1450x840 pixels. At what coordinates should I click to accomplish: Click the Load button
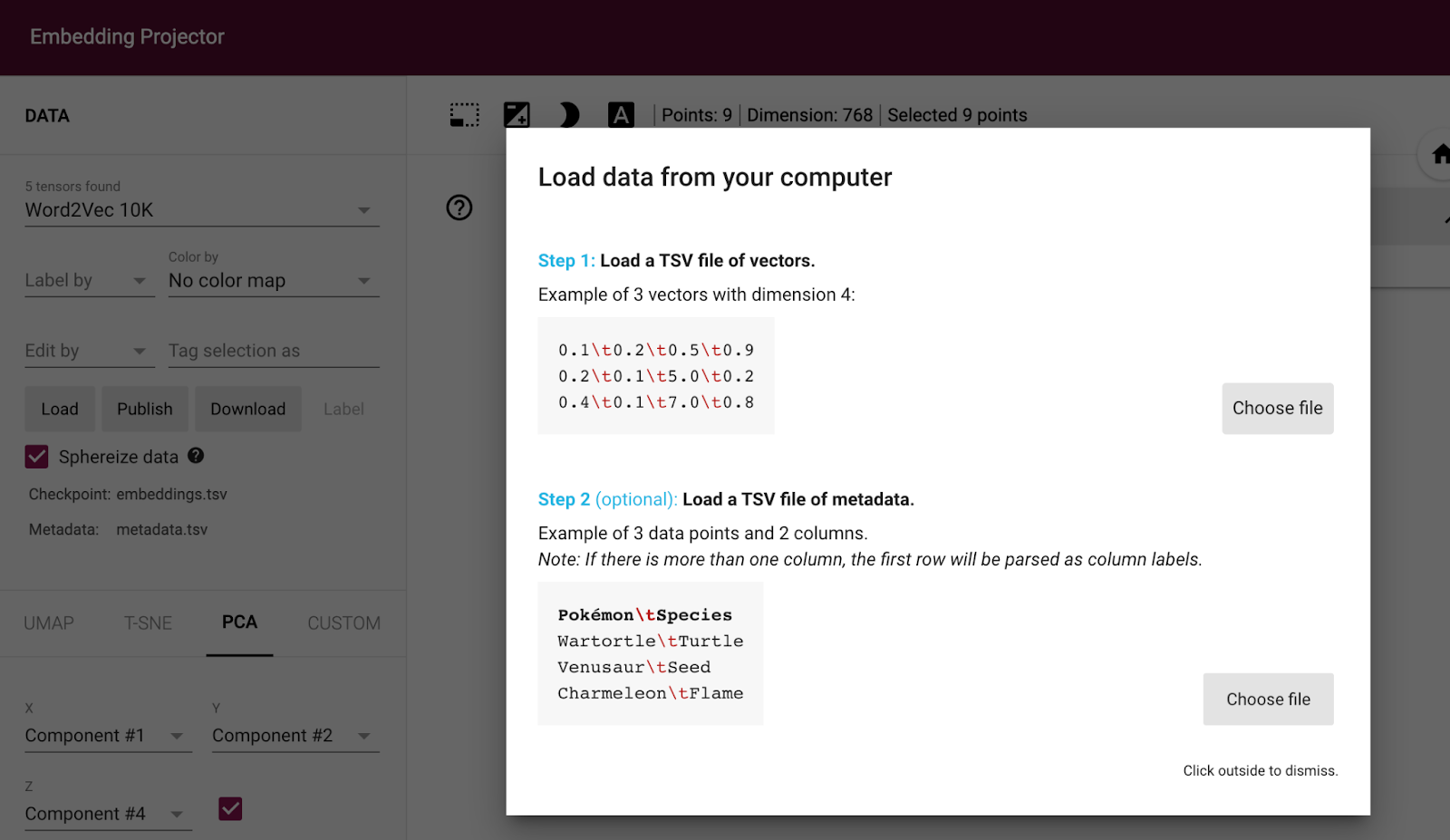60,409
